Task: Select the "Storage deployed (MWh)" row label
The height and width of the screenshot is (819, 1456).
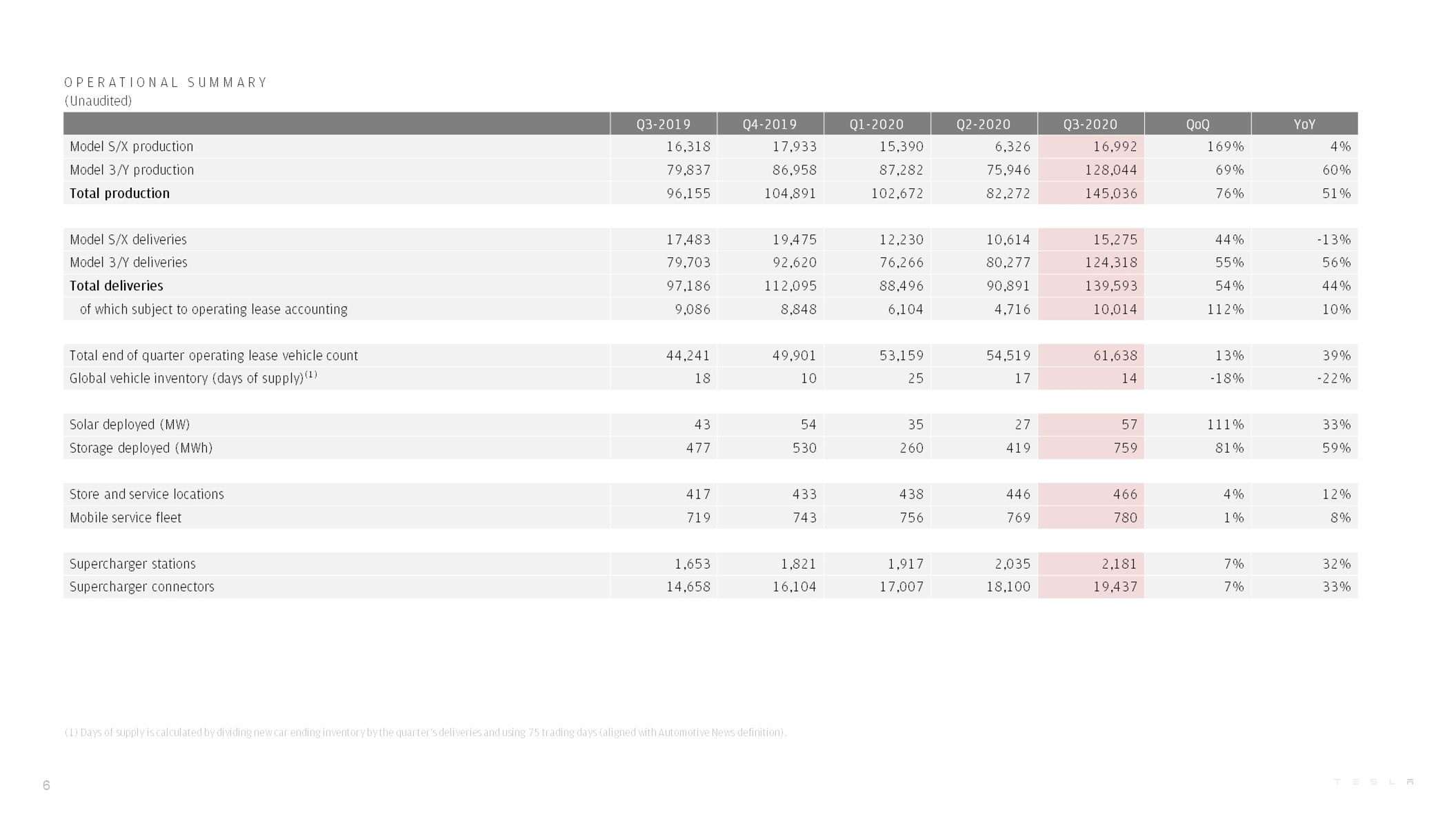Action: [x=141, y=448]
